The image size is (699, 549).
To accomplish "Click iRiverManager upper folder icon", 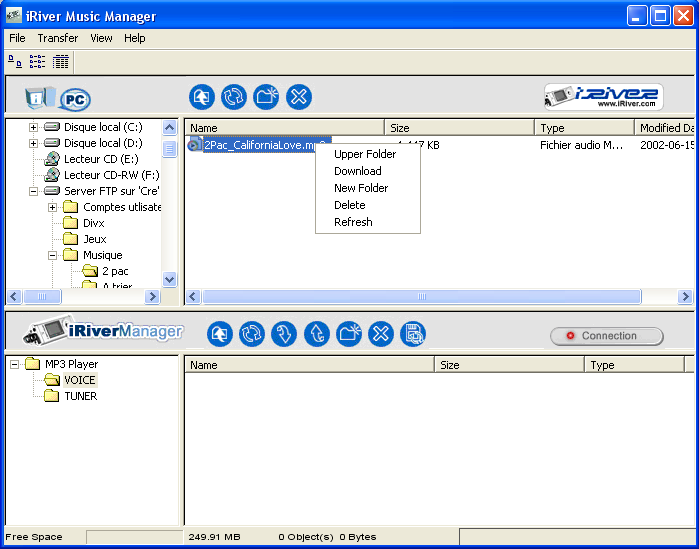I will 220,334.
